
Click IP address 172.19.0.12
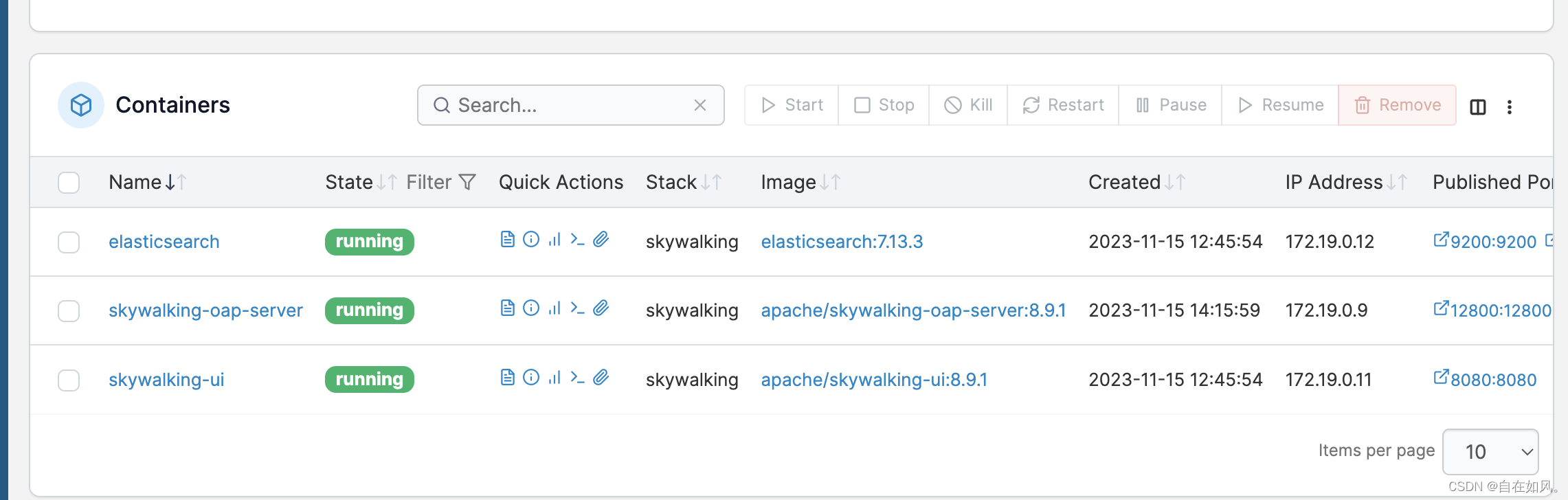click(1330, 242)
